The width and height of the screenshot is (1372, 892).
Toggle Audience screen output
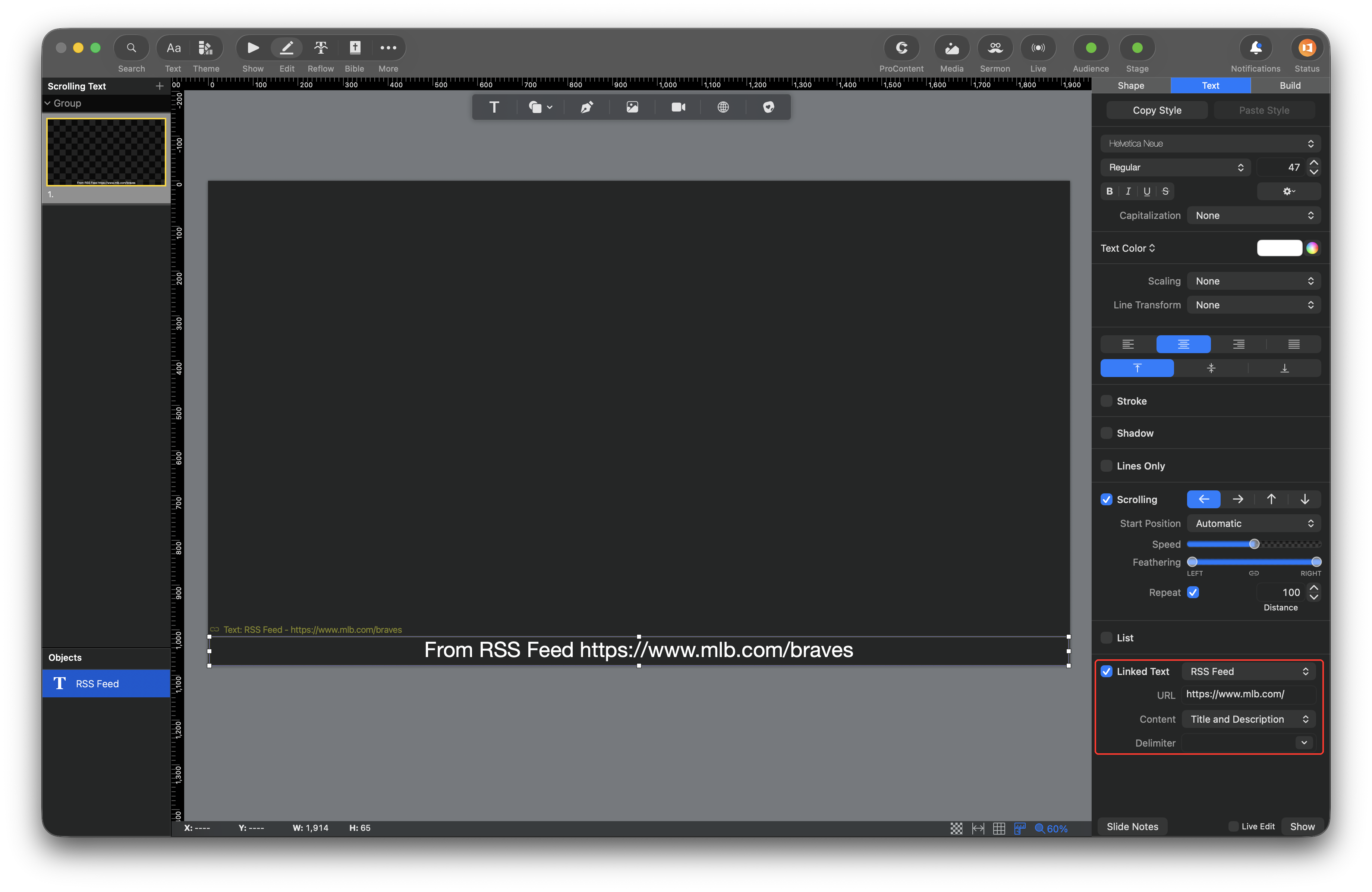(1091, 48)
